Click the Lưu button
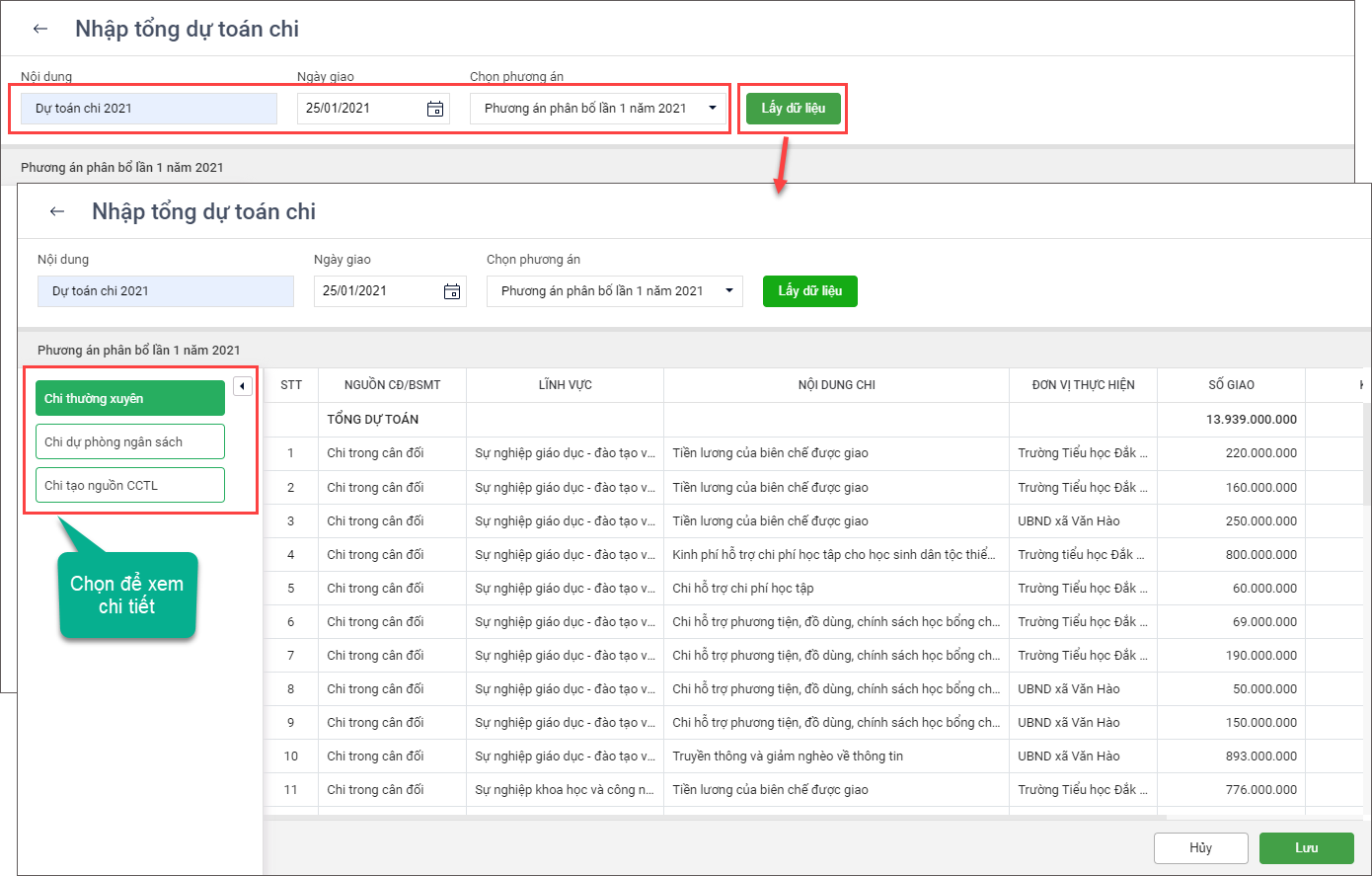Image resolution: width=1372 pixels, height=876 pixels. pos(1307,848)
